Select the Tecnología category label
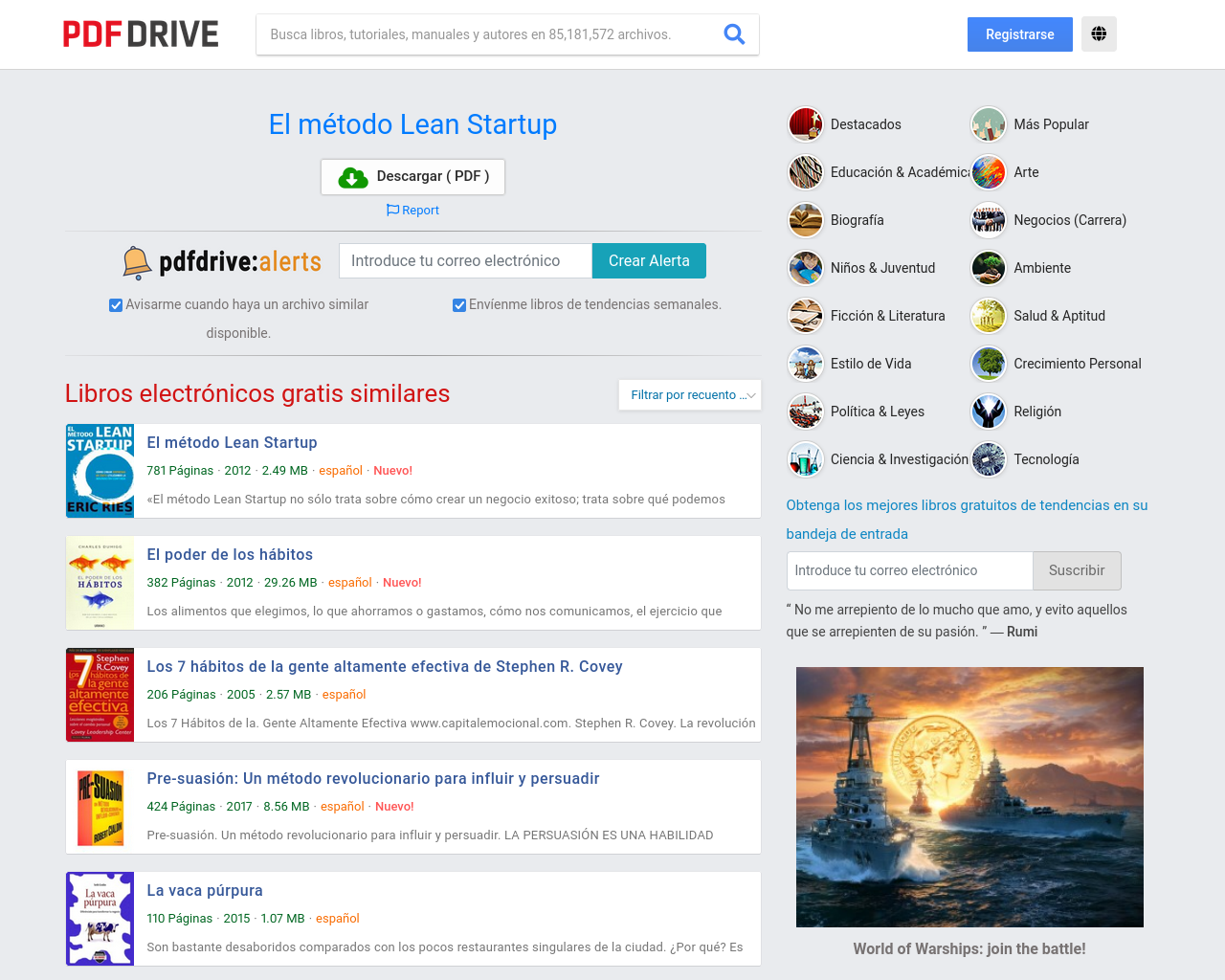This screenshot has width=1225, height=980. (1046, 459)
